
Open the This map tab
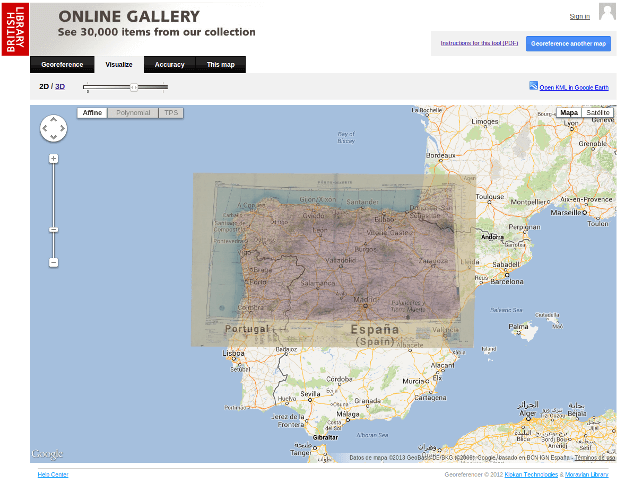[x=220, y=65]
